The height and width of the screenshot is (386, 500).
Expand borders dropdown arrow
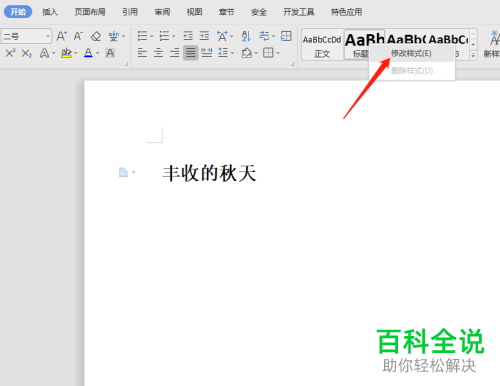click(278, 53)
